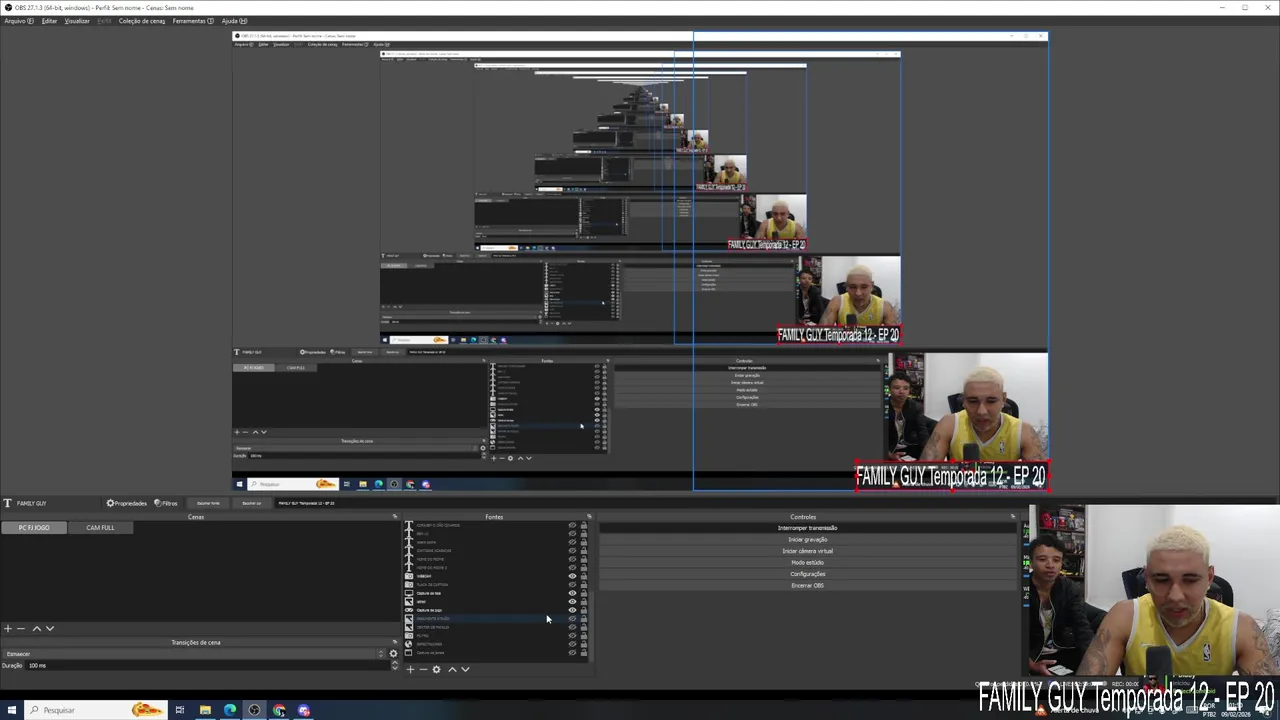Show the ESPECTADORES source
1280x720 pixels.
click(572, 644)
